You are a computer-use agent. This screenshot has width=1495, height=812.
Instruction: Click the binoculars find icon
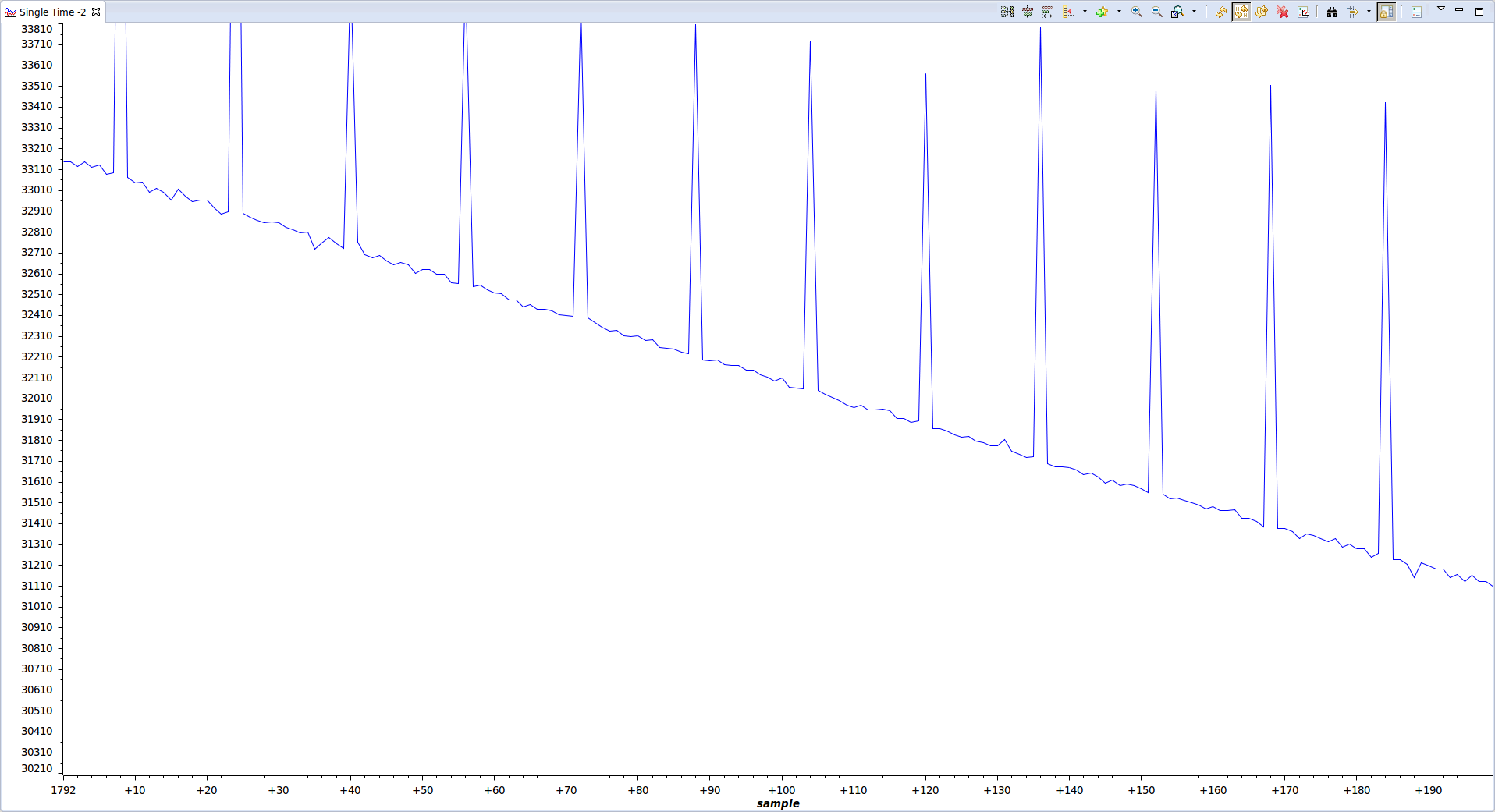[1332, 12]
